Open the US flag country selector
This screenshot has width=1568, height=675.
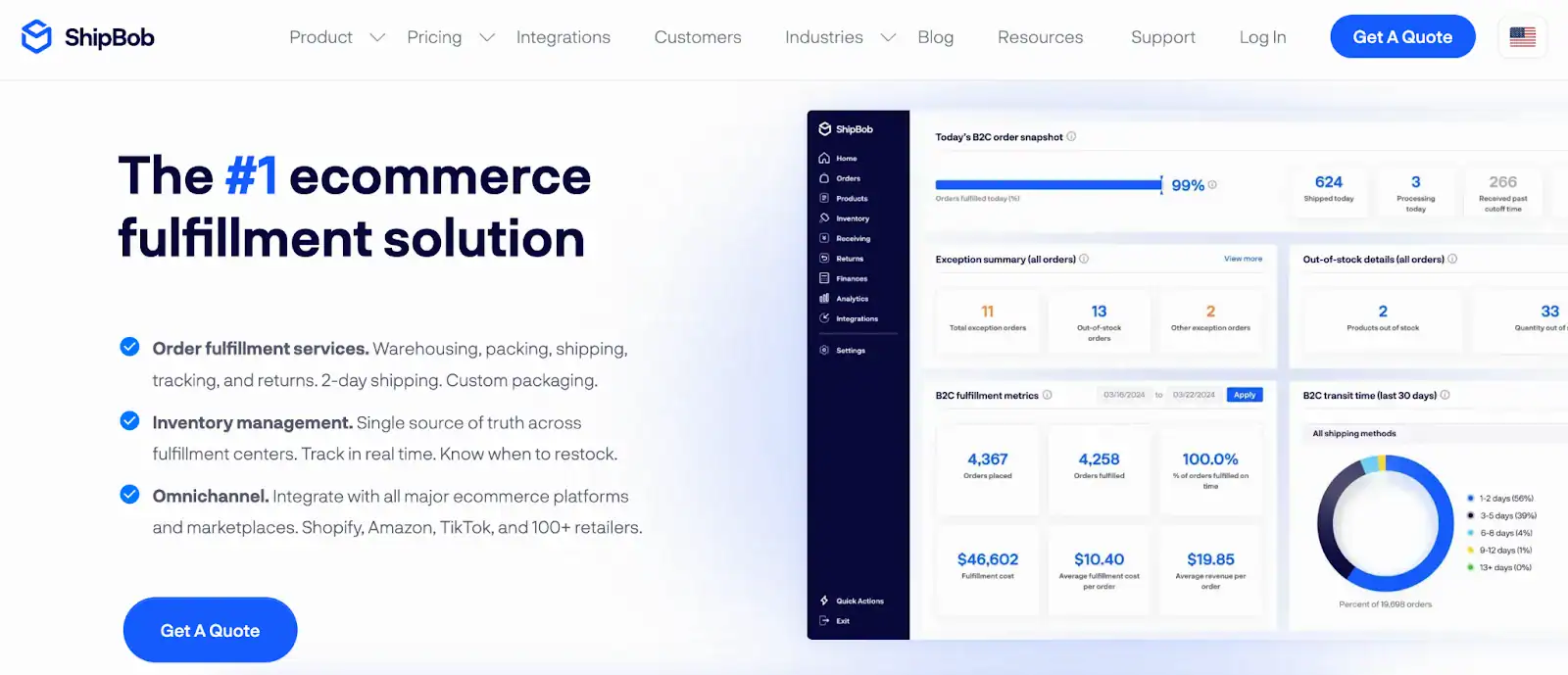coord(1522,37)
